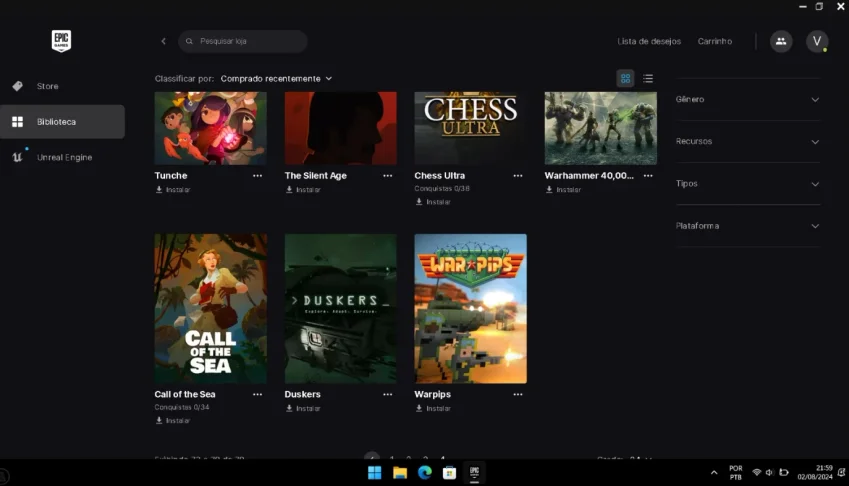Open more options for Chess Ultra
Image resolution: width=849 pixels, height=486 pixels.
coord(518,175)
